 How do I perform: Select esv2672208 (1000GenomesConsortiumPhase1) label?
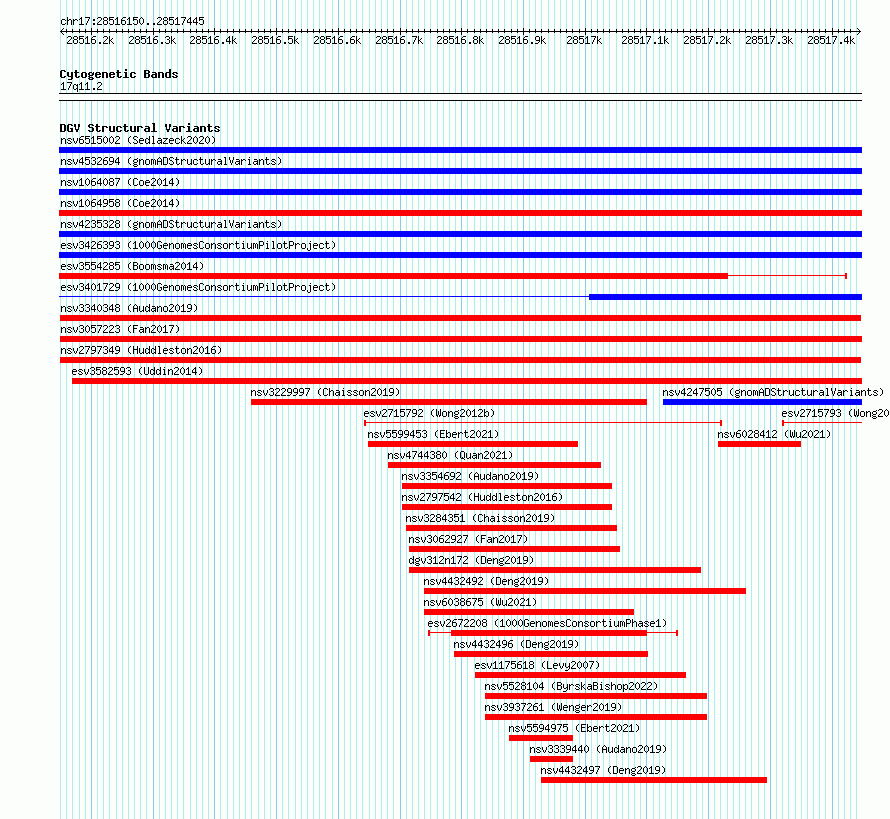547,623
